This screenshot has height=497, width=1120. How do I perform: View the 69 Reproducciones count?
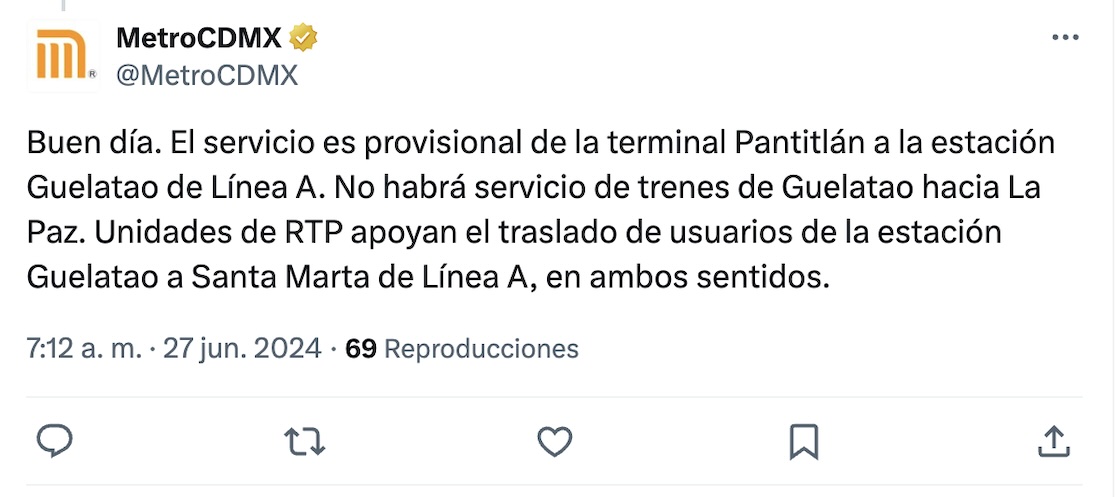pyautogui.click(x=462, y=349)
